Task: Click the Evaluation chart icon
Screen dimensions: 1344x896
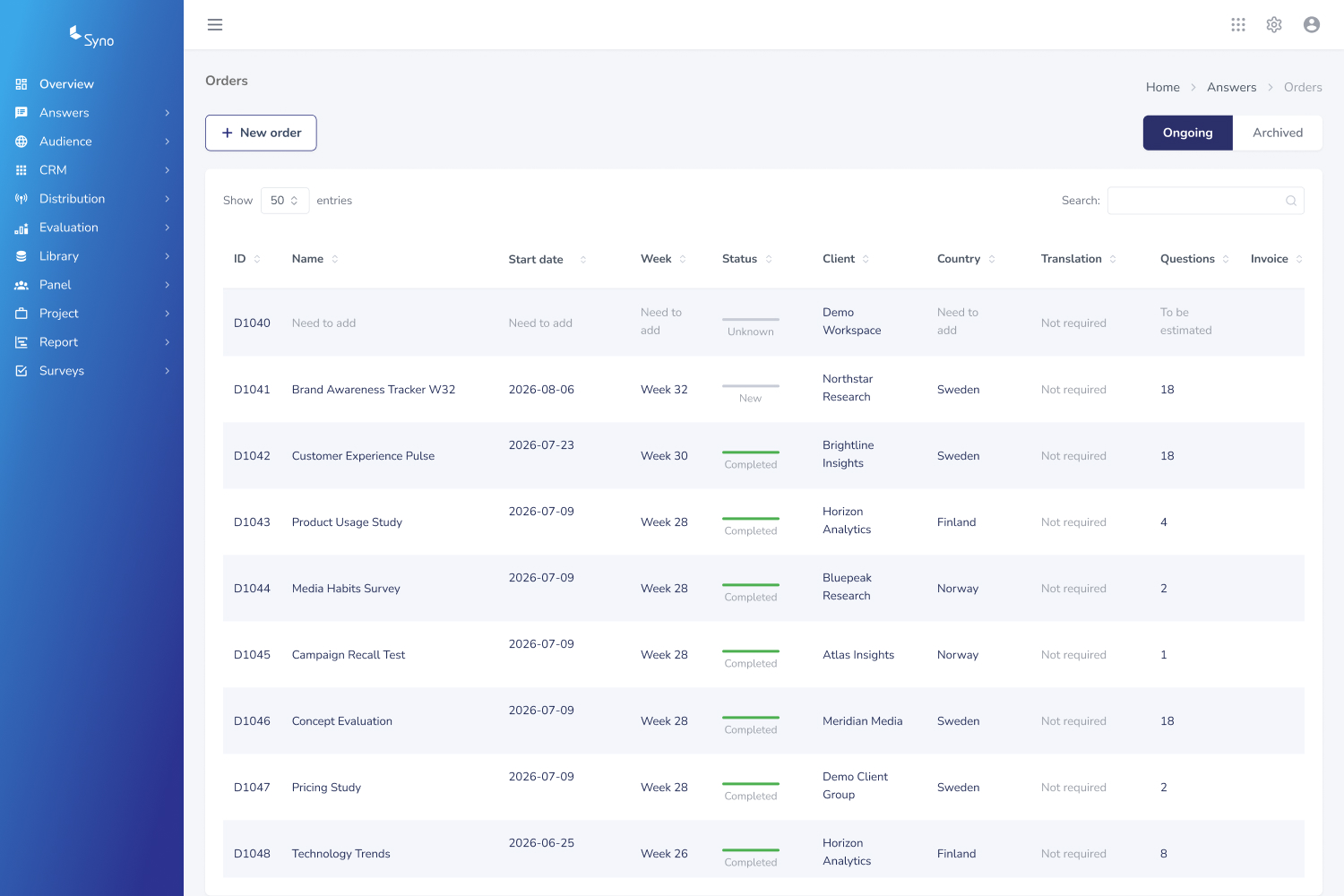Action: (x=22, y=228)
